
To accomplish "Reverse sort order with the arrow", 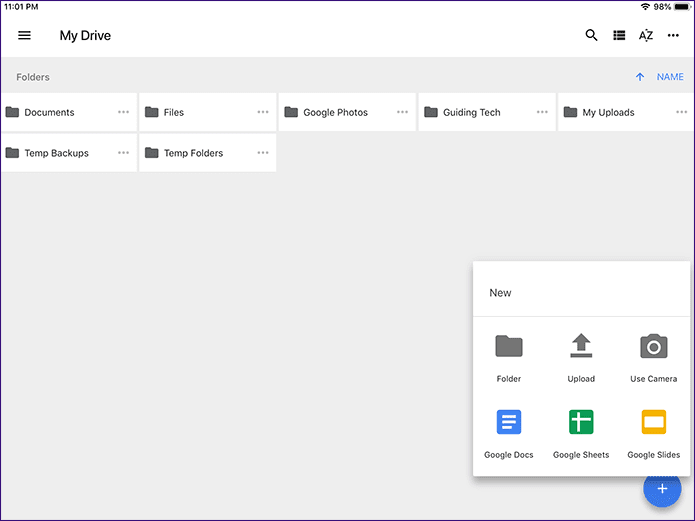I will (x=640, y=77).
